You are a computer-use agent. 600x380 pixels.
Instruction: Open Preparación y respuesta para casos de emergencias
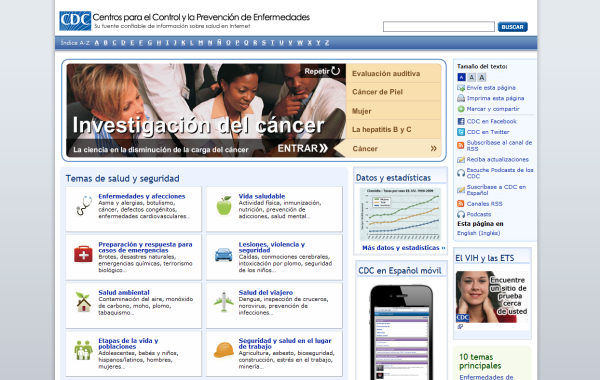click(x=145, y=247)
